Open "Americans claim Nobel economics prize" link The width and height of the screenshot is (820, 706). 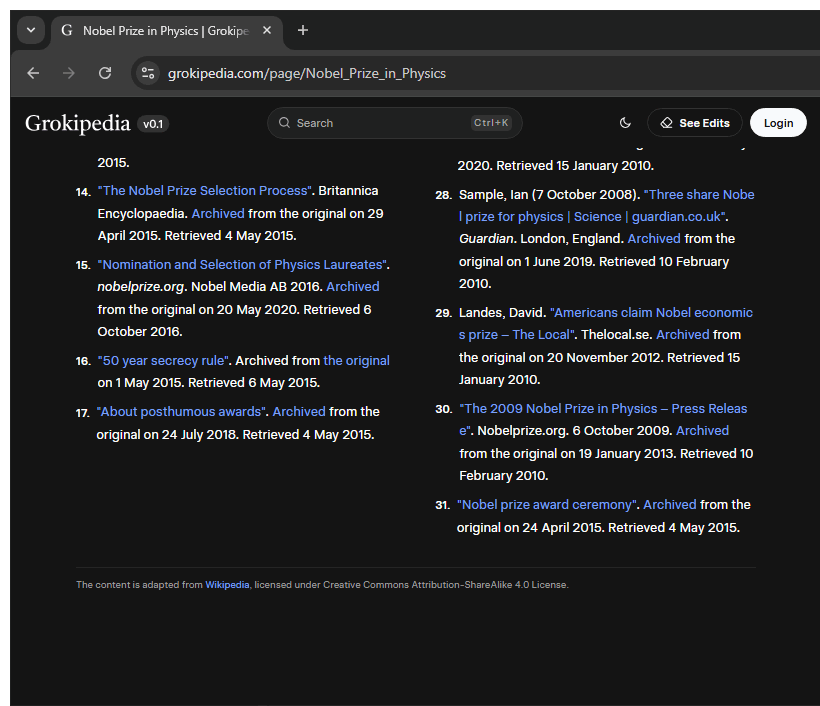pyautogui.click(x=606, y=324)
